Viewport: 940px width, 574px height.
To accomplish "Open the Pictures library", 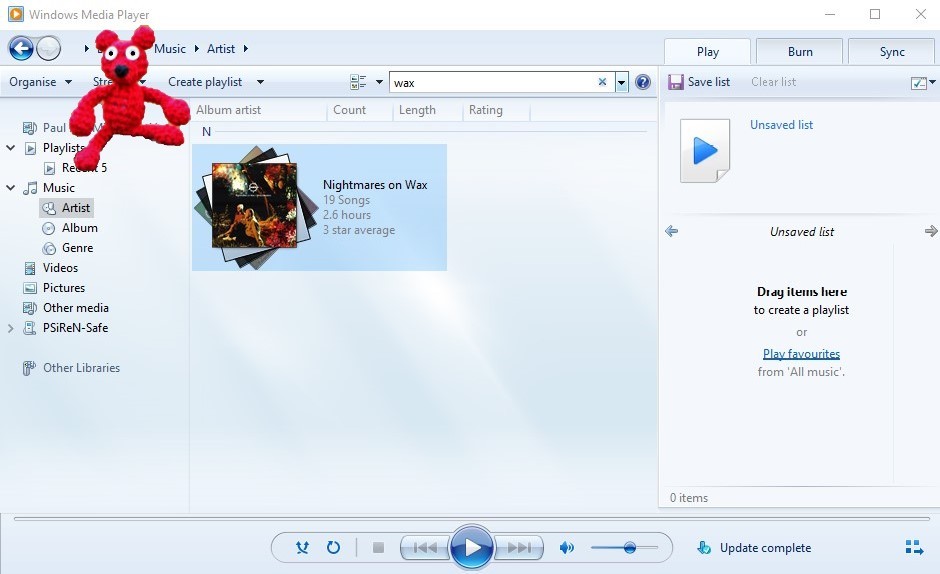I will click(64, 288).
